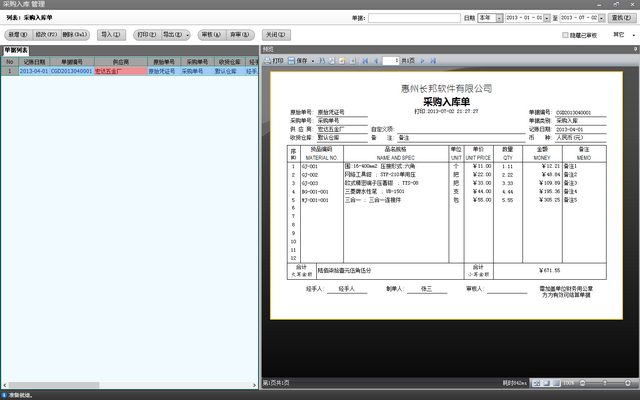Go to previous page of preview
Screen dimensions: 640x400
pos(376,61)
